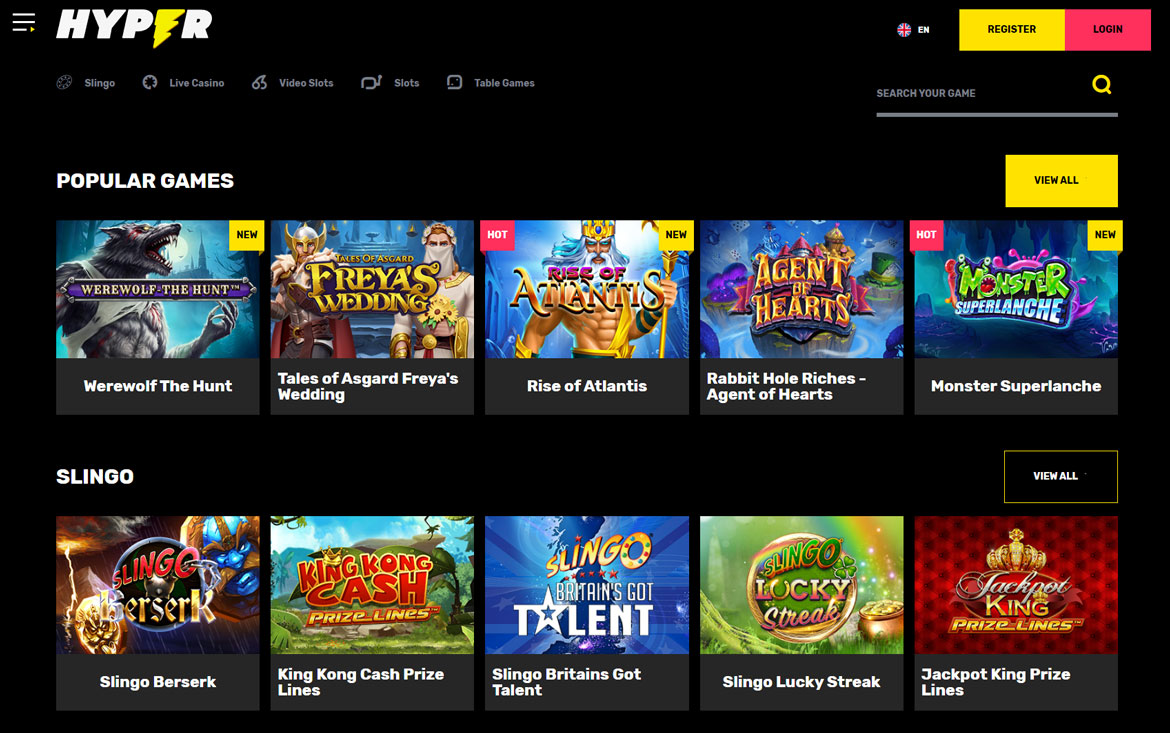Open the hamburger menu icon
Image resolution: width=1170 pixels, height=733 pixels.
(x=24, y=22)
